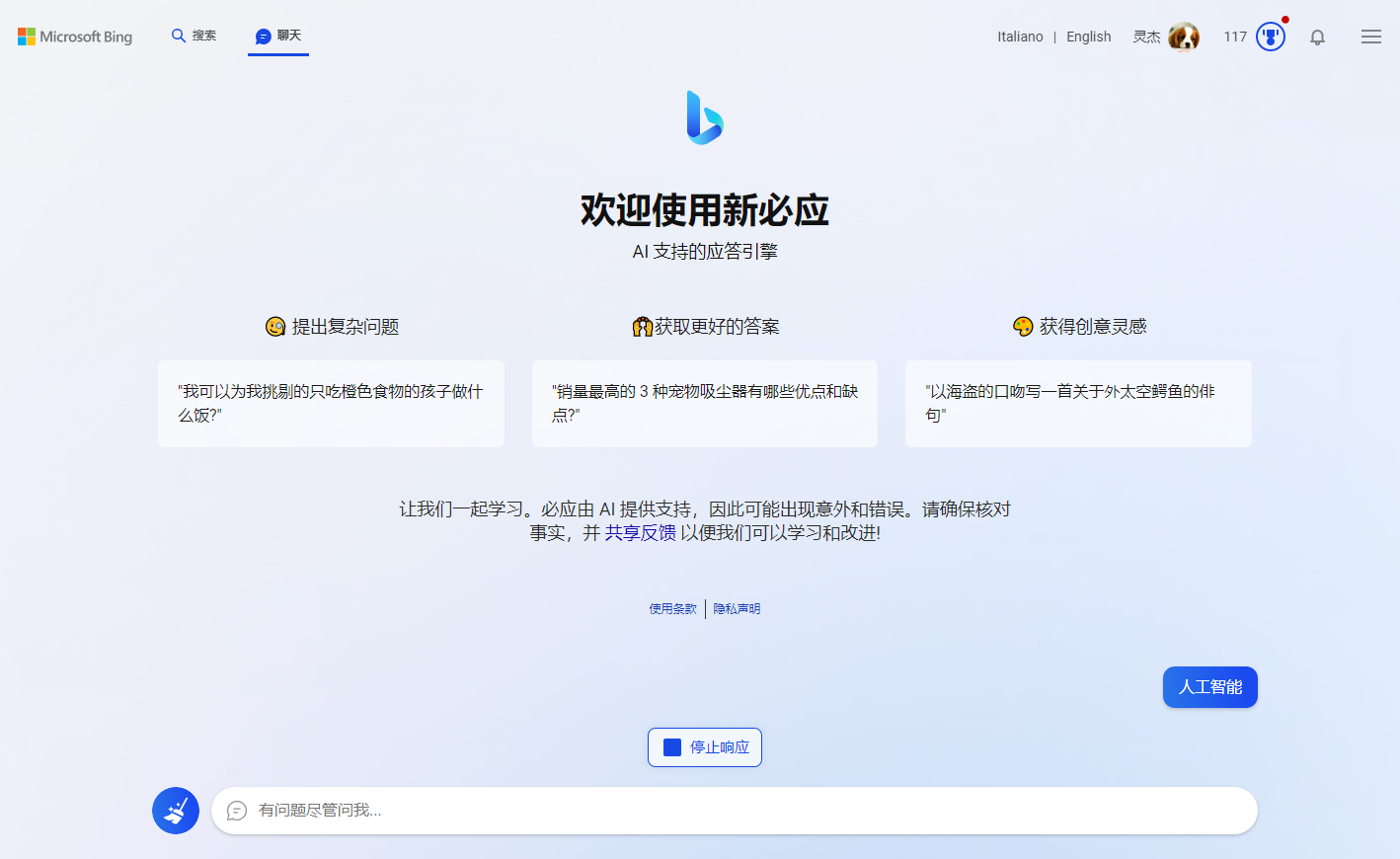Click the 停止响应 stop responding button
The width and height of the screenshot is (1400, 859).
705,747
